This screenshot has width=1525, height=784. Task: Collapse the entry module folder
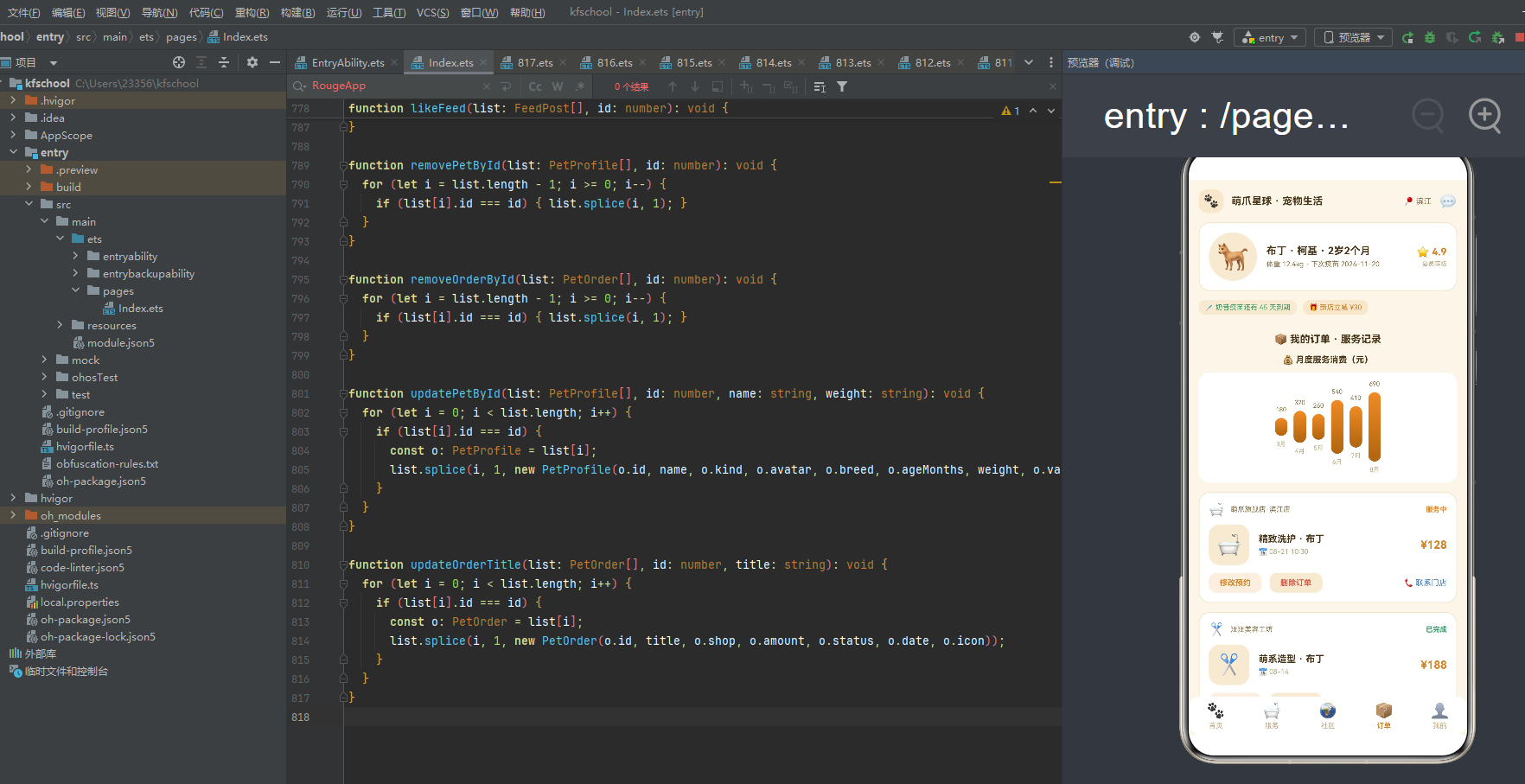click(13, 152)
